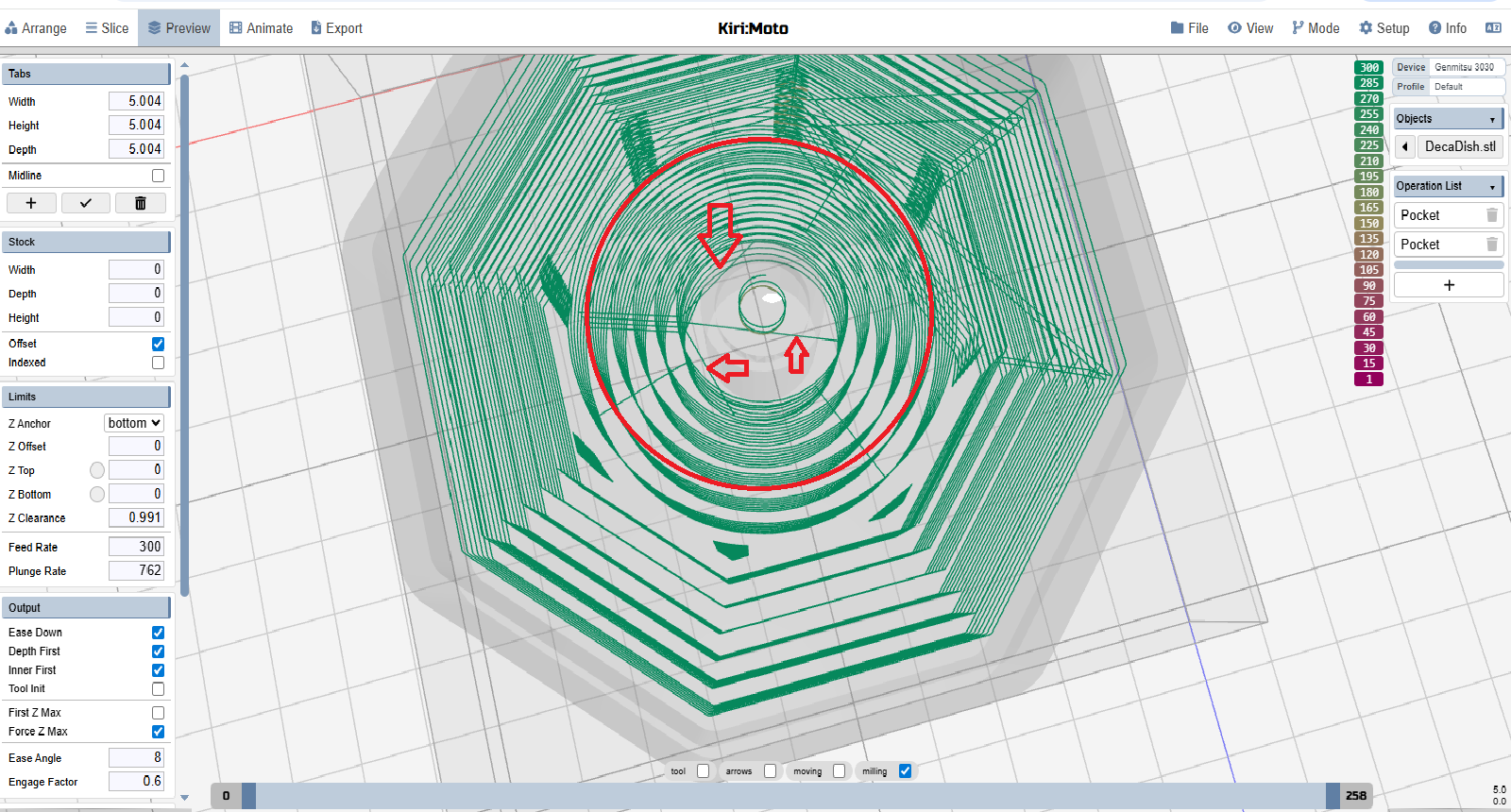Click the language icon in top-right corner
The image size is (1511, 812).
1493,28
